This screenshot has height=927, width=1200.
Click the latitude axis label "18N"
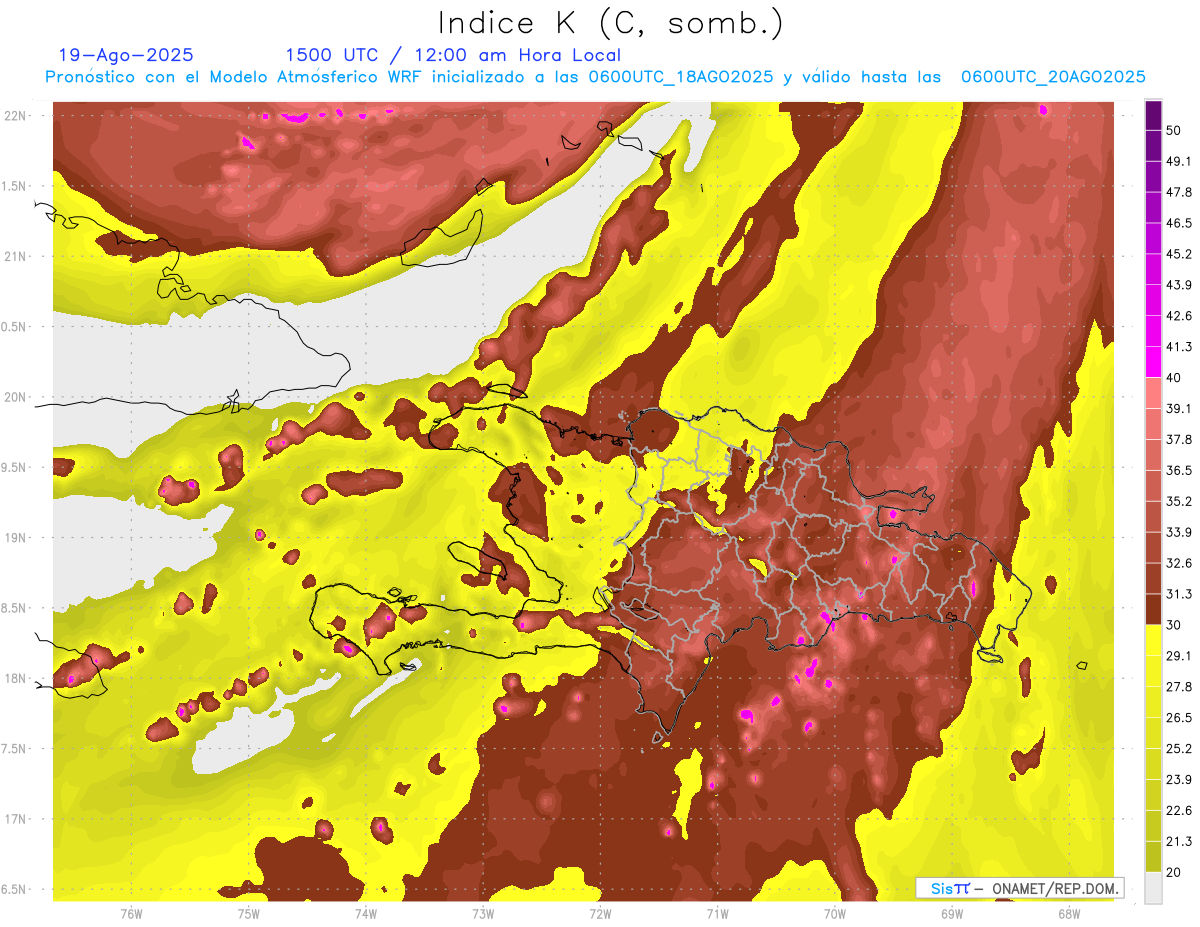coord(15,679)
